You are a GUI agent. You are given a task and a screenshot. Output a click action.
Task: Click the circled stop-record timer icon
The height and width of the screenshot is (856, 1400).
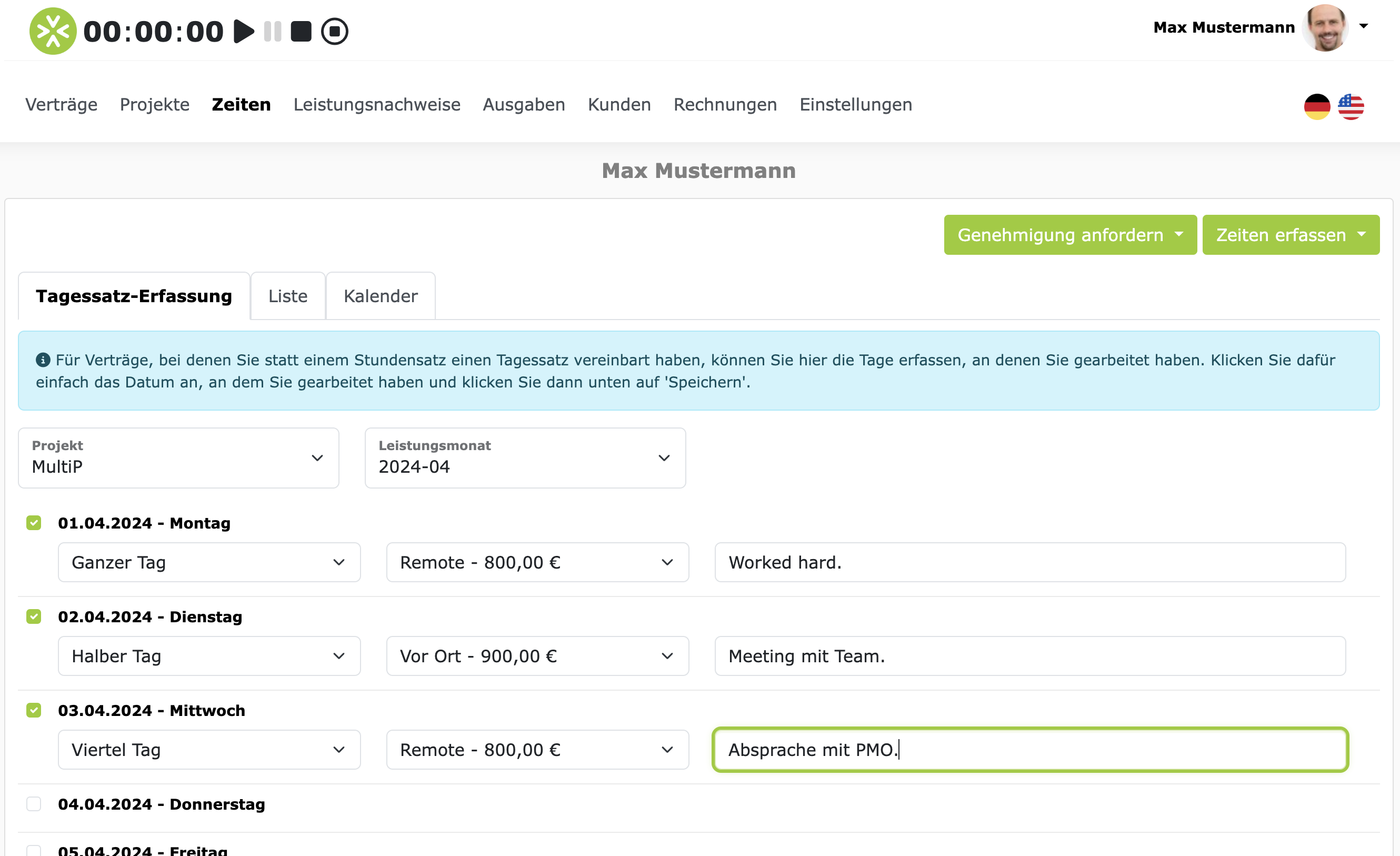[x=335, y=31]
